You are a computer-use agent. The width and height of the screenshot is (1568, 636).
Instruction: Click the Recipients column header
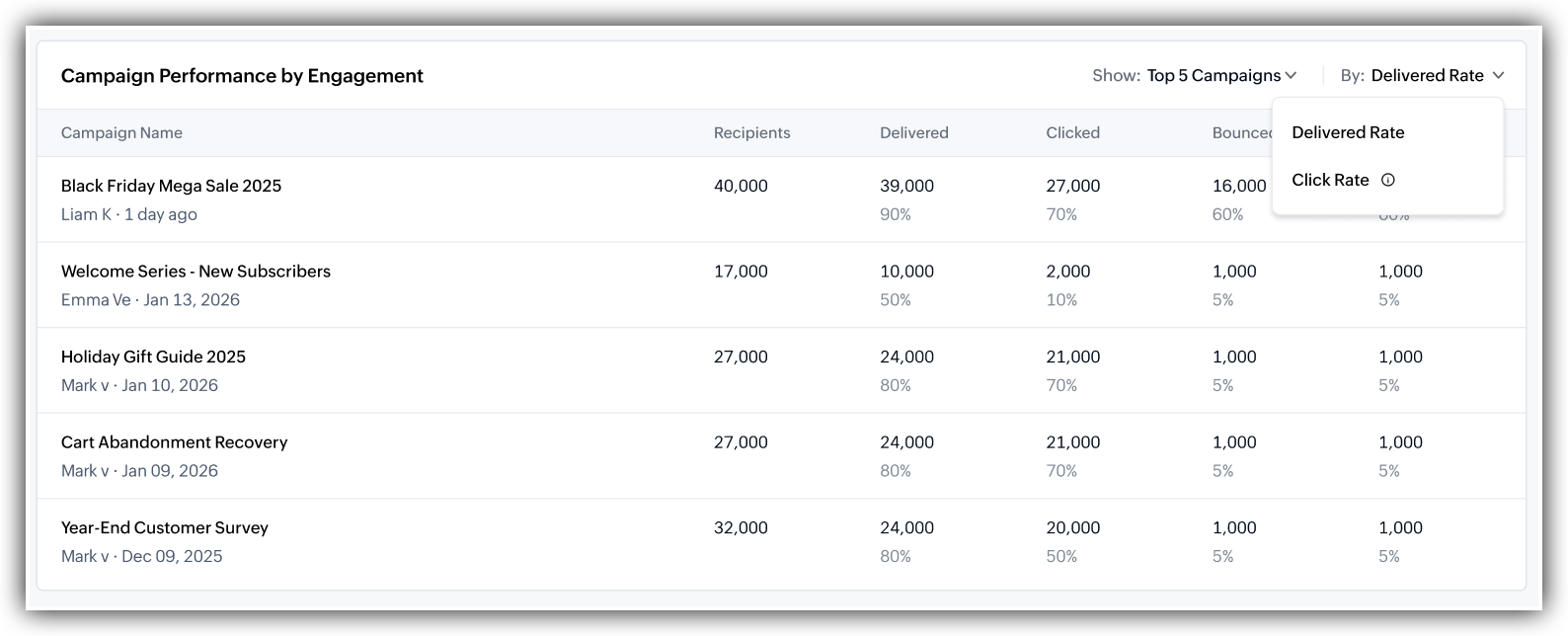751,132
